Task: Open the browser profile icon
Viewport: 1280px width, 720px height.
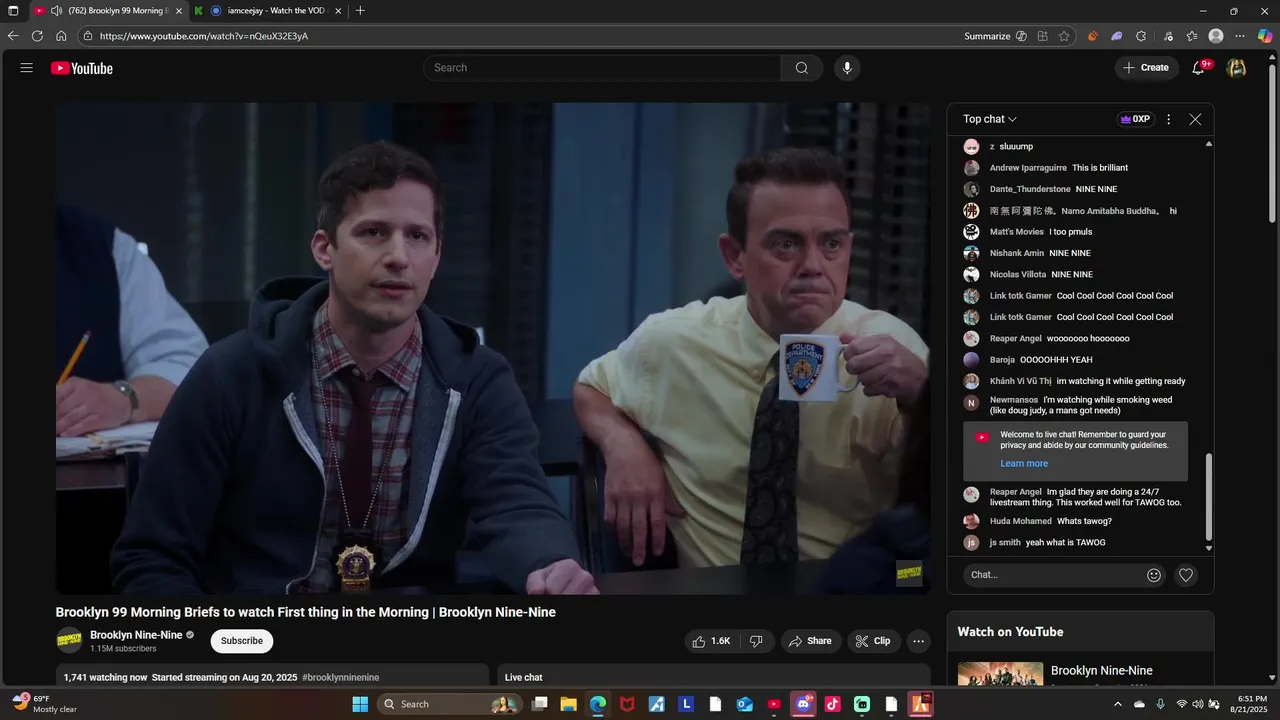Action: pos(1216,36)
